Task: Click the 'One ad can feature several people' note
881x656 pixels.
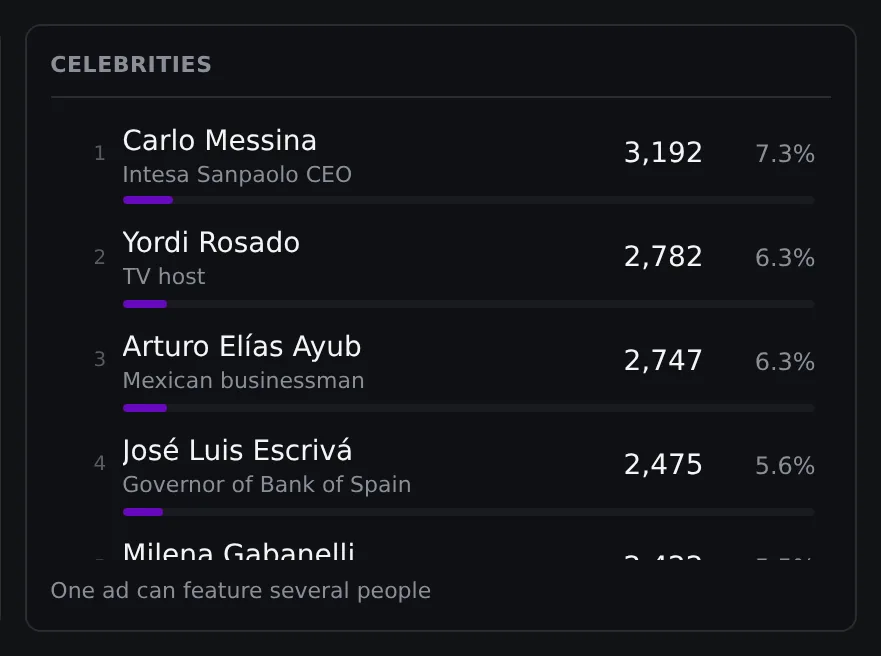Action: click(x=240, y=591)
